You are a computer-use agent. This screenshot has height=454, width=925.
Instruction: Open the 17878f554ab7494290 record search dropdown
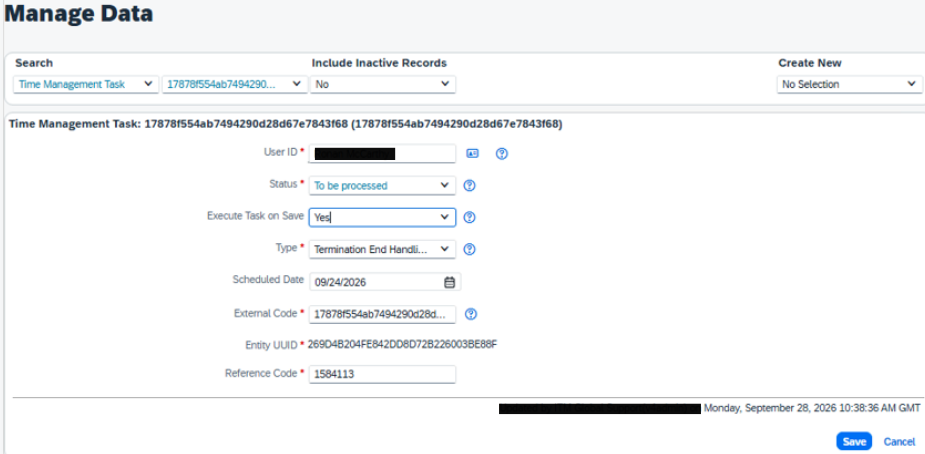pos(235,84)
